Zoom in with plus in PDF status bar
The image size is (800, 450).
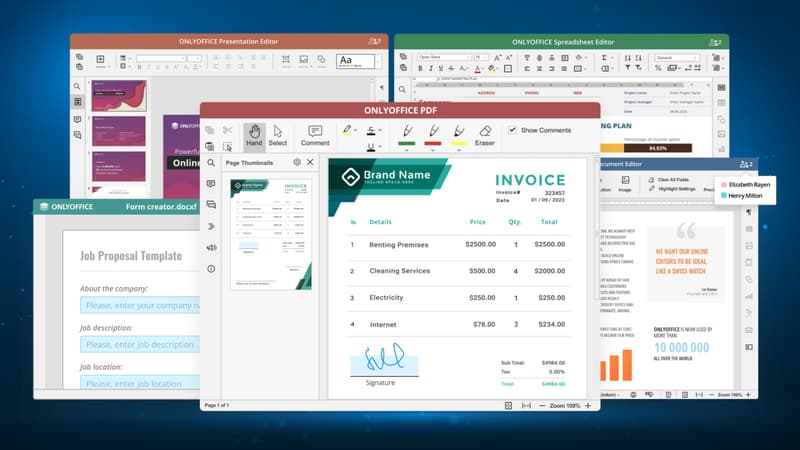[x=588, y=406]
